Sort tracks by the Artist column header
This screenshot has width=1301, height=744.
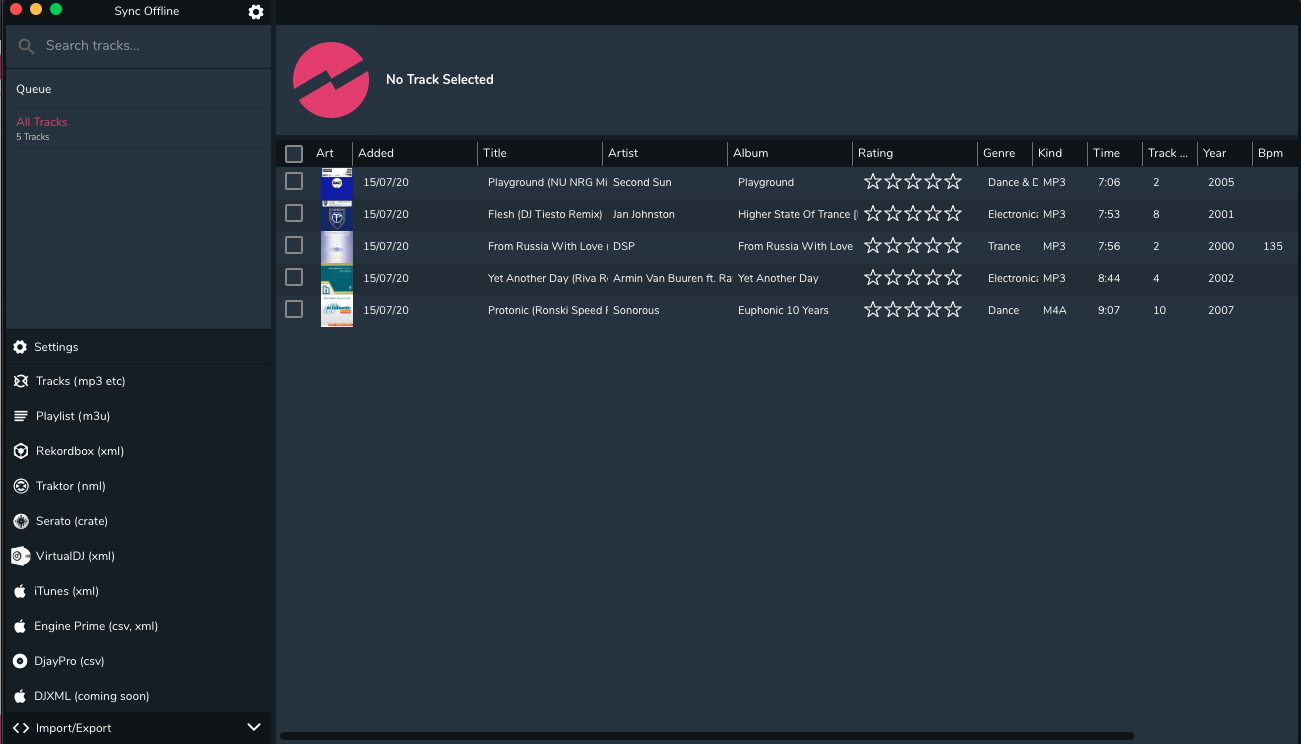pos(623,153)
